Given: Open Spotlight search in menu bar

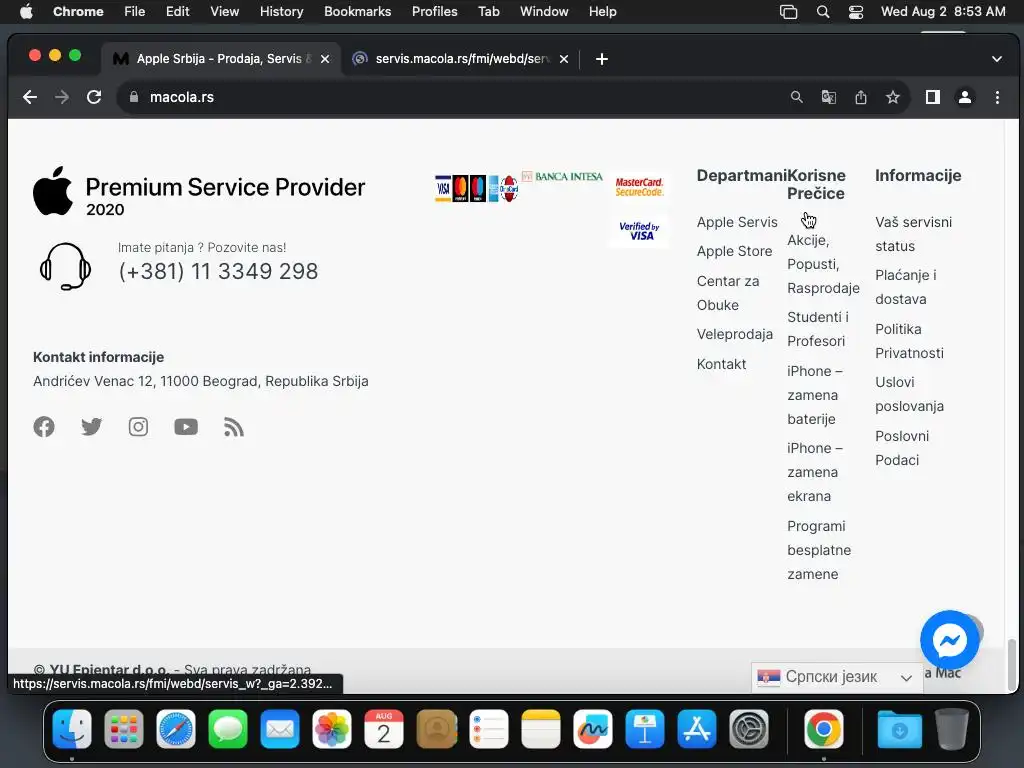Looking at the screenshot, I should 823,12.
